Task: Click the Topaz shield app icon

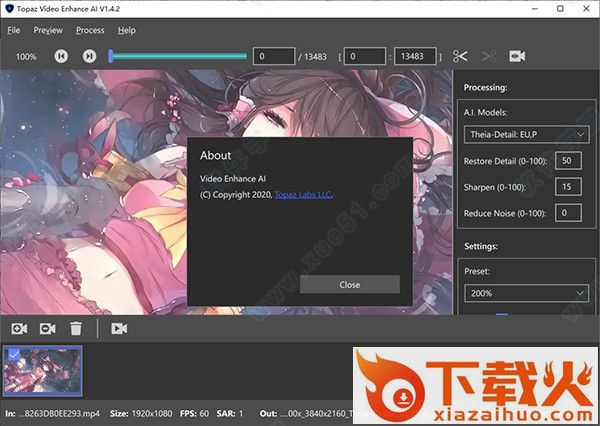Action: click(9, 8)
